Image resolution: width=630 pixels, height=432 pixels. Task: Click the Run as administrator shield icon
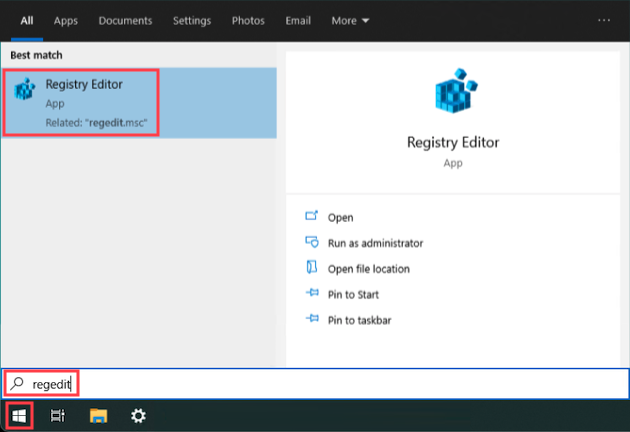310,243
